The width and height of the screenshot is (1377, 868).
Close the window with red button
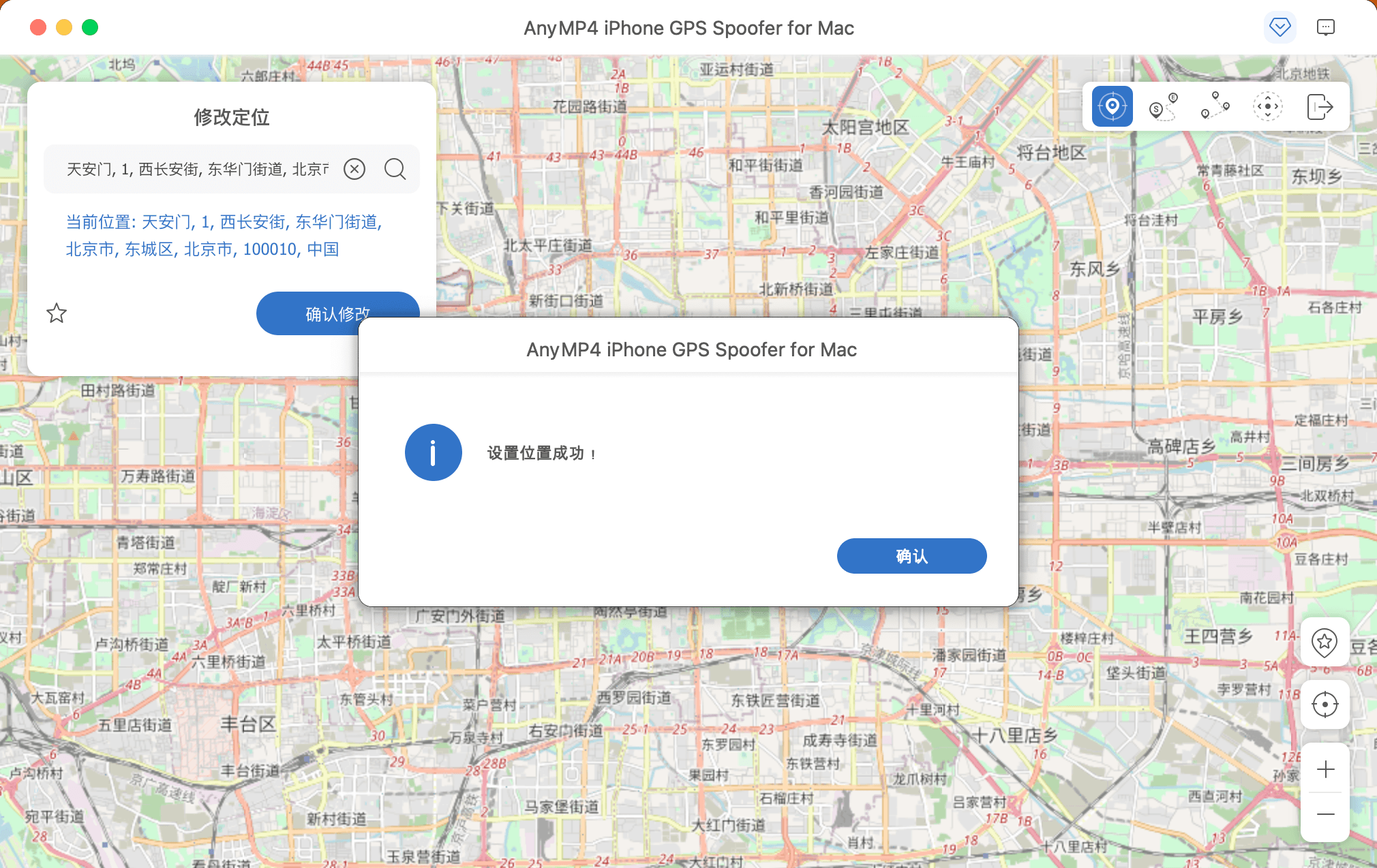38,27
